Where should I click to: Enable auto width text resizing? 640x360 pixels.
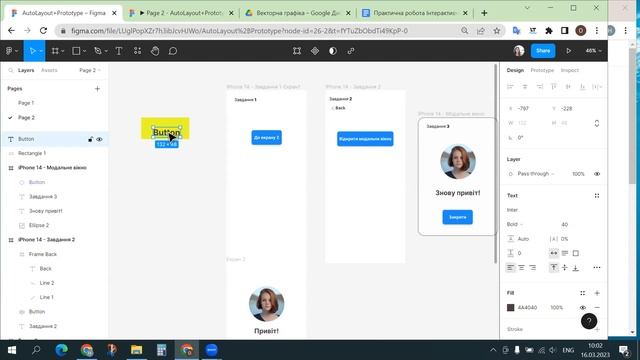coord(553,253)
